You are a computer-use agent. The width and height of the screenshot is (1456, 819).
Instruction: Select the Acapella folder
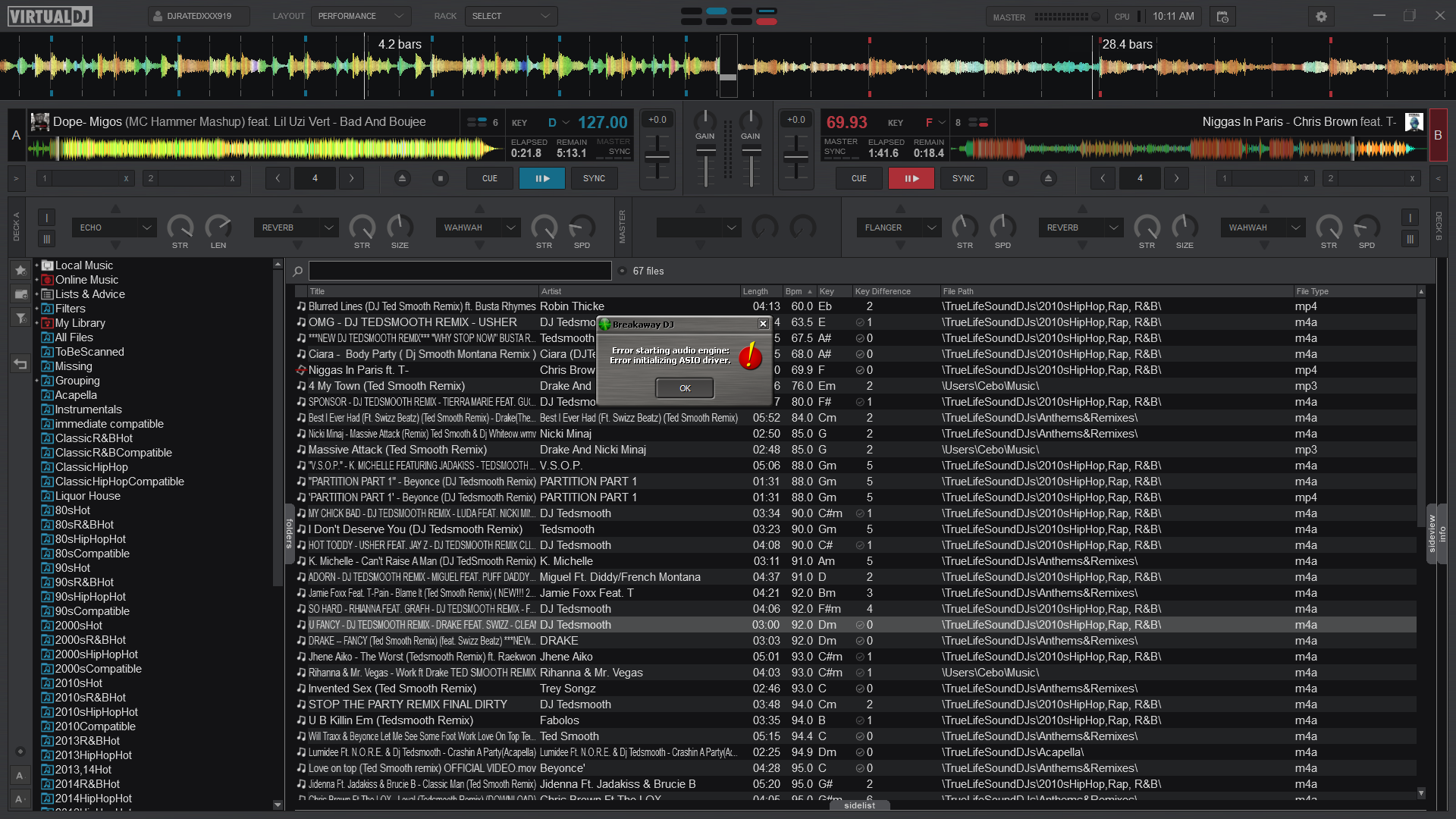point(76,395)
